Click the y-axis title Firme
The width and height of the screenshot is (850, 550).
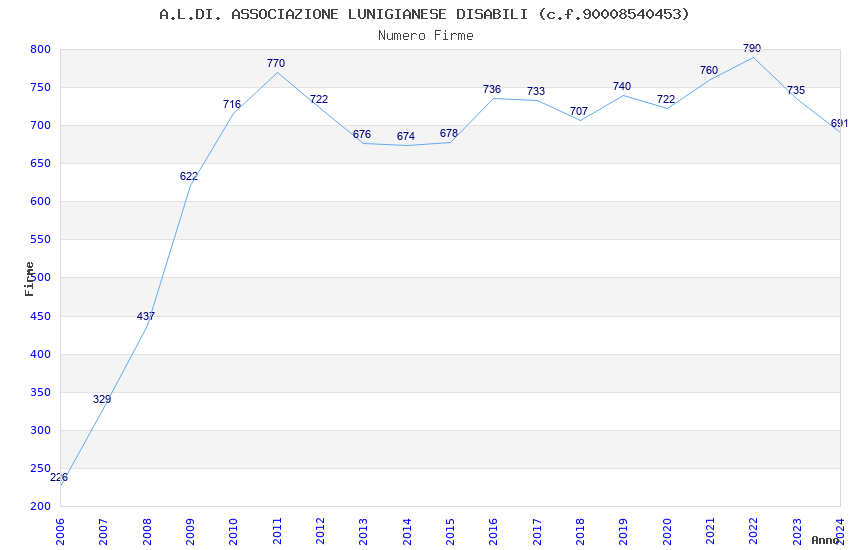point(29,279)
